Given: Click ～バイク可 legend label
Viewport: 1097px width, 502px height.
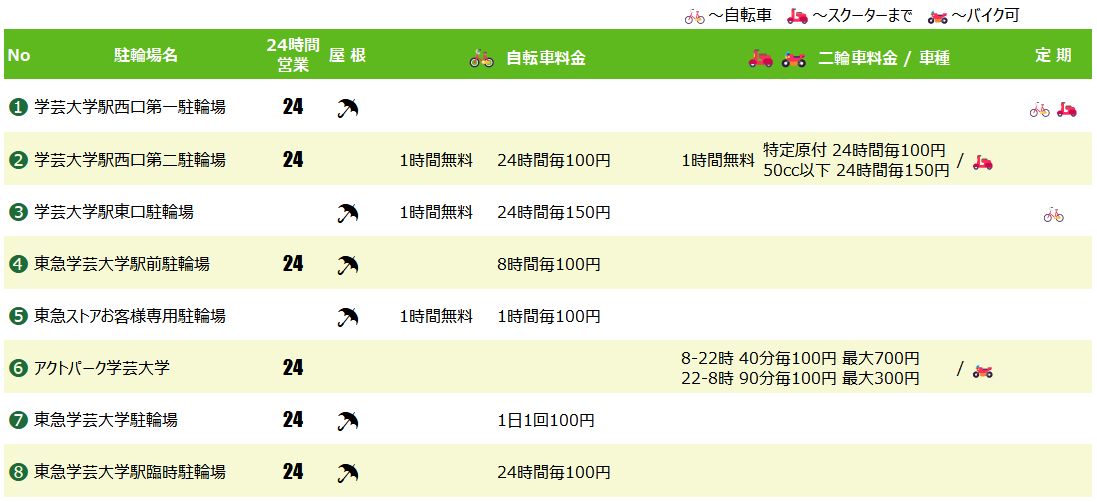Looking at the screenshot, I should 986,17.
